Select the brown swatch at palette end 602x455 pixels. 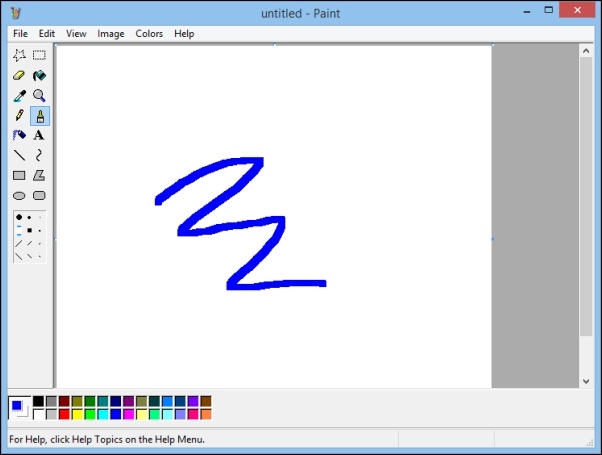(206, 401)
